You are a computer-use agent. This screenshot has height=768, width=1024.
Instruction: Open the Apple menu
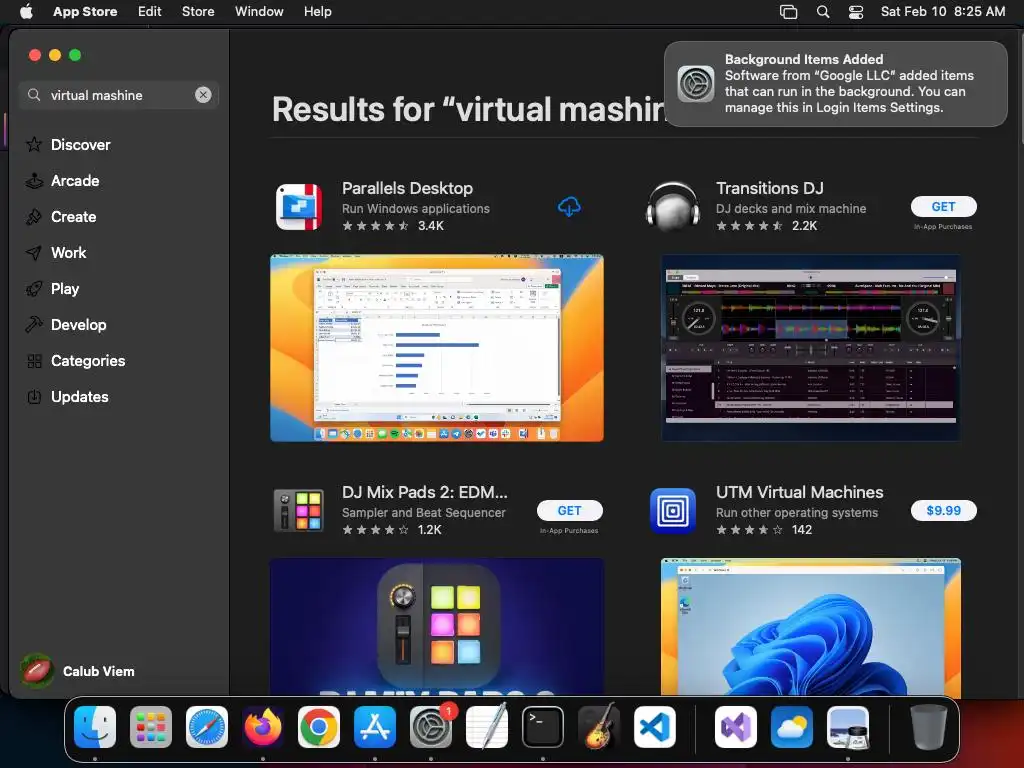coord(26,12)
